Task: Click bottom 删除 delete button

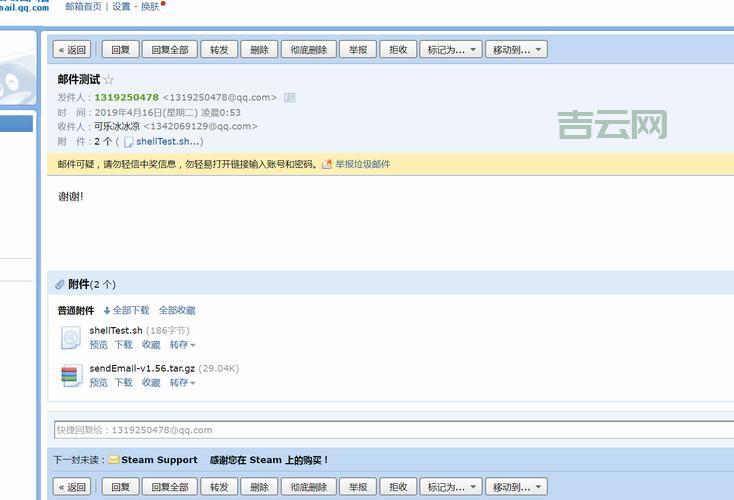Action: pyautogui.click(x=259, y=487)
